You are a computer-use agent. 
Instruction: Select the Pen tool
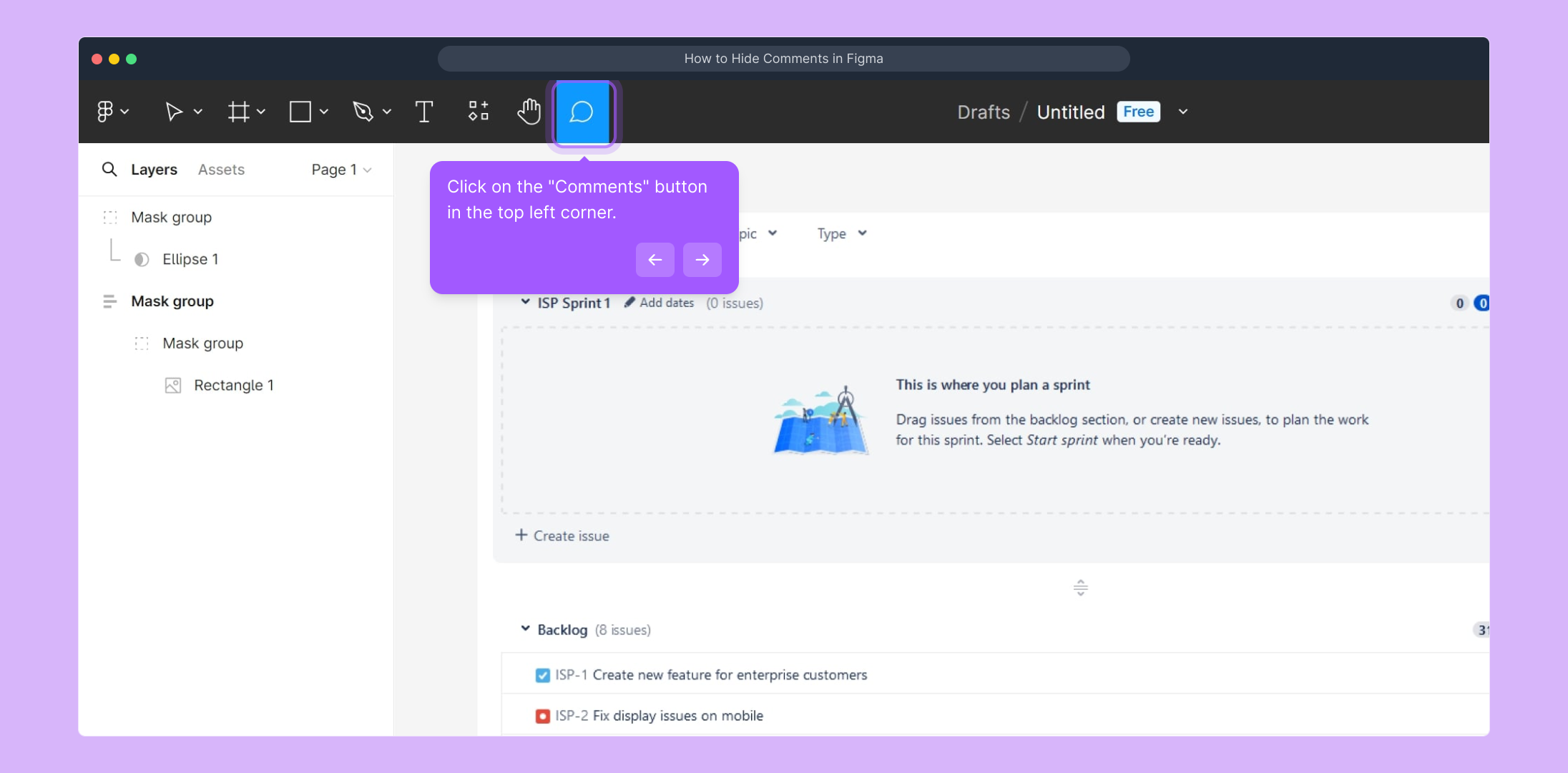(363, 112)
